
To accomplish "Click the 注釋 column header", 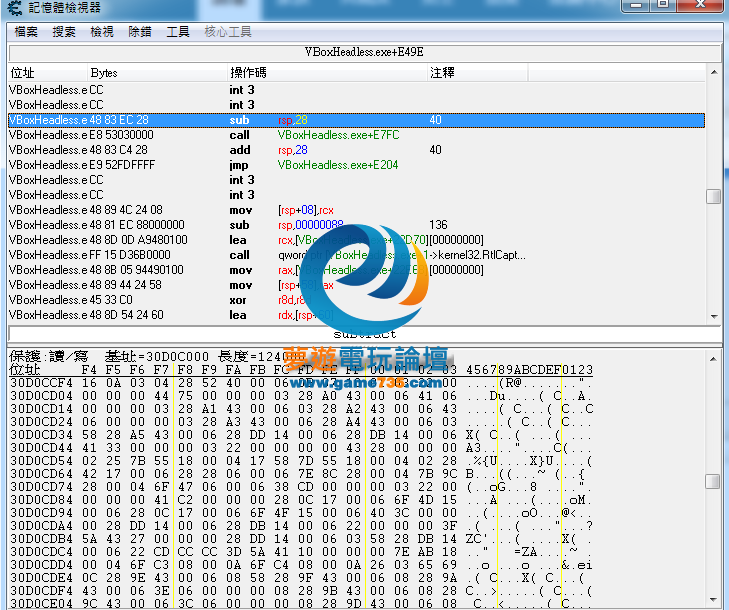I will [443, 73].
